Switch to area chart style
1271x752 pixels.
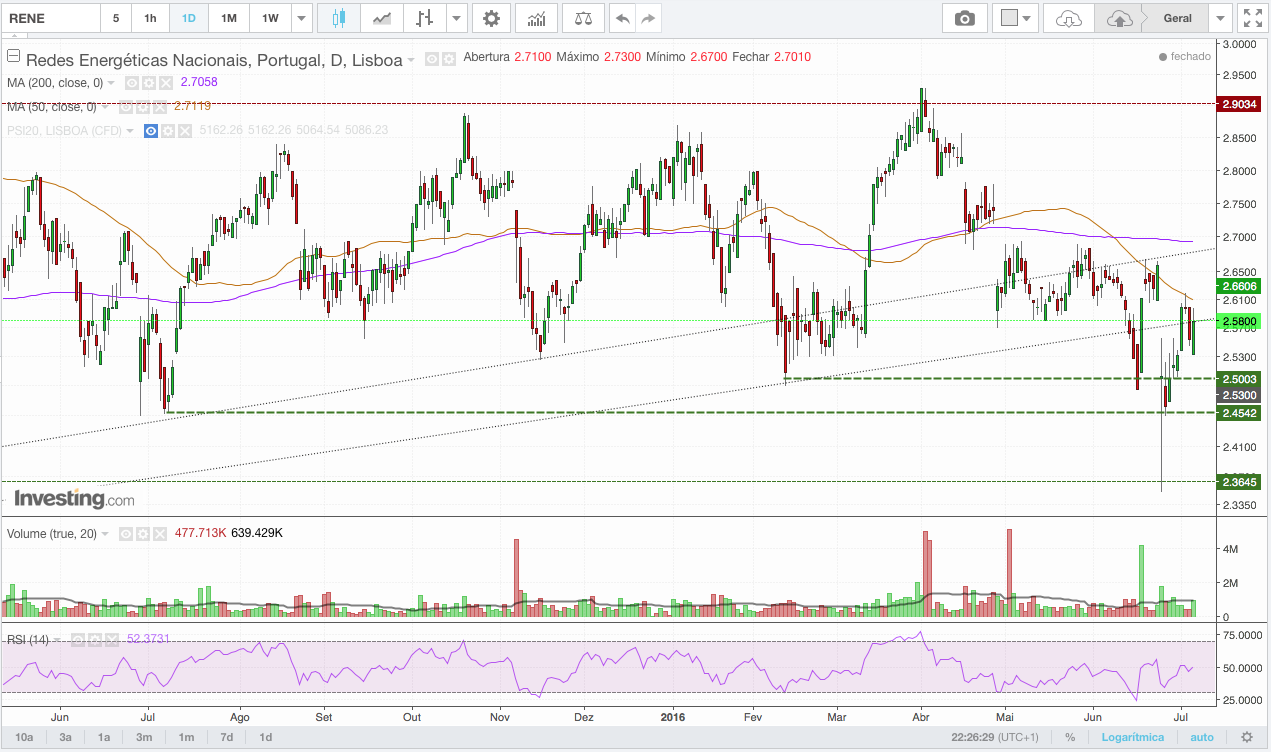pos(381,18)
